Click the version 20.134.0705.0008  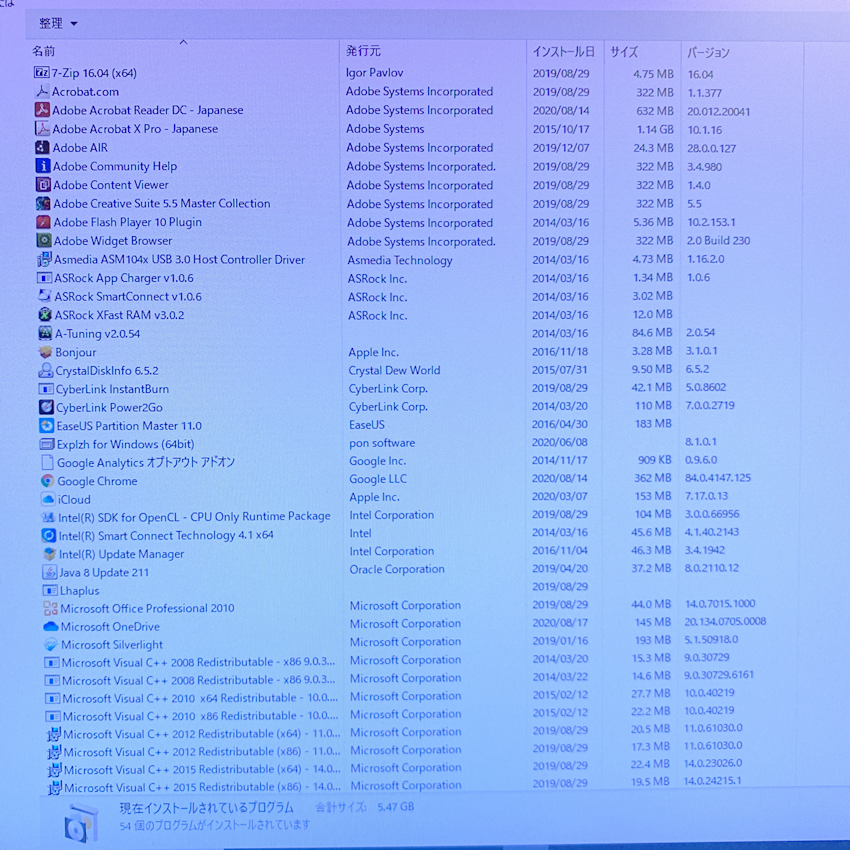click(725, 621)
